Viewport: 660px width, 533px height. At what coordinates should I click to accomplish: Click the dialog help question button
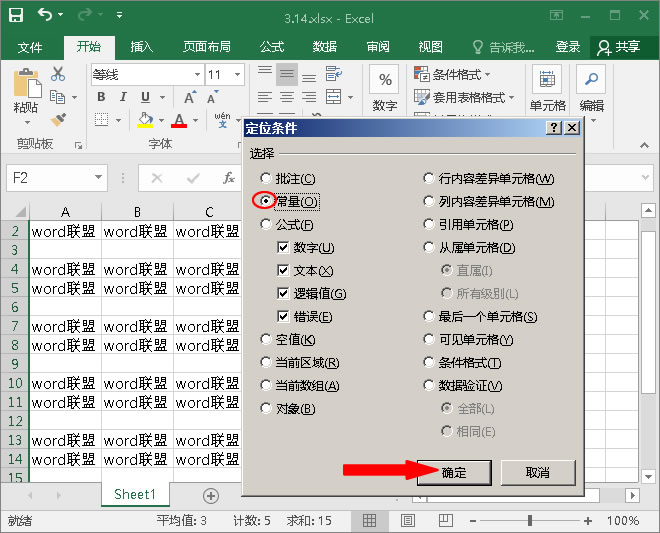(554, 128)
